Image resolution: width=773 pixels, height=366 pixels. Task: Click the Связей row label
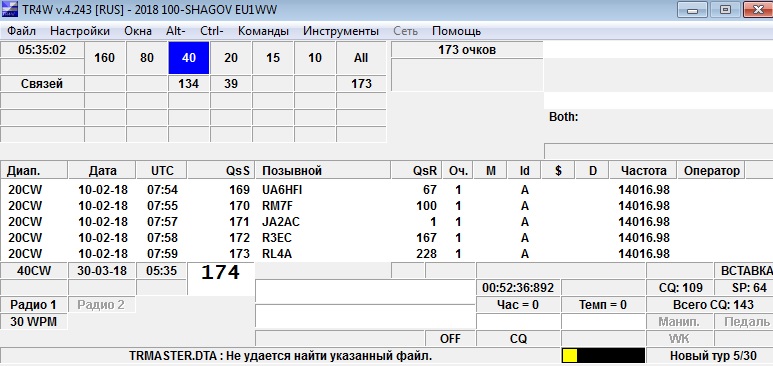click(42, 84)
